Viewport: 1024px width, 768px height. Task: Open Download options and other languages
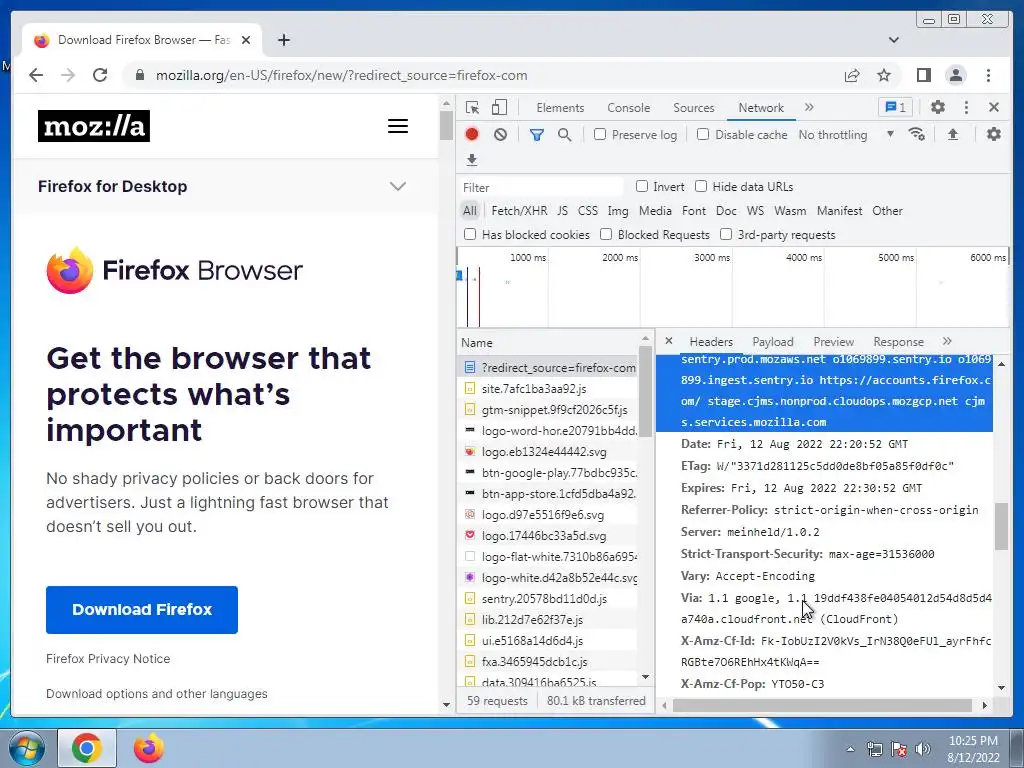click(157, 694)
